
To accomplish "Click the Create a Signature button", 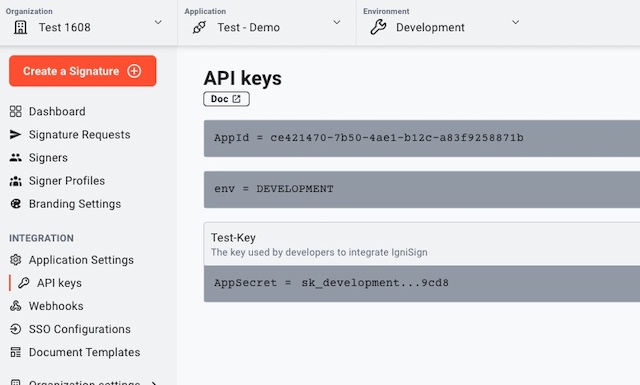I will pyautogui.click(x=82, y=71).
